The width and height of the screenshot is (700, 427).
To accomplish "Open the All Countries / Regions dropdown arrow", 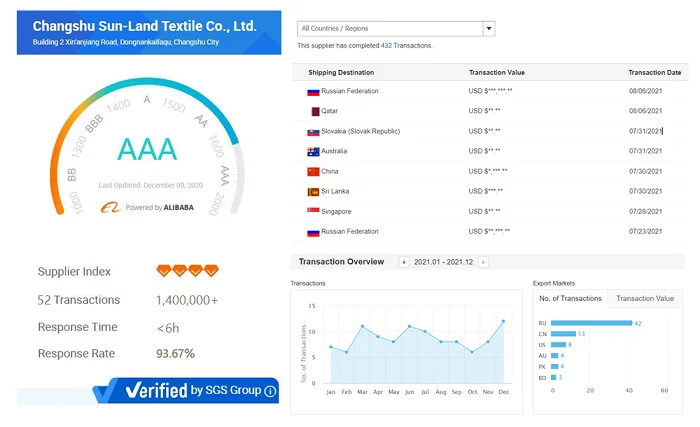I will tap(489, 29).
